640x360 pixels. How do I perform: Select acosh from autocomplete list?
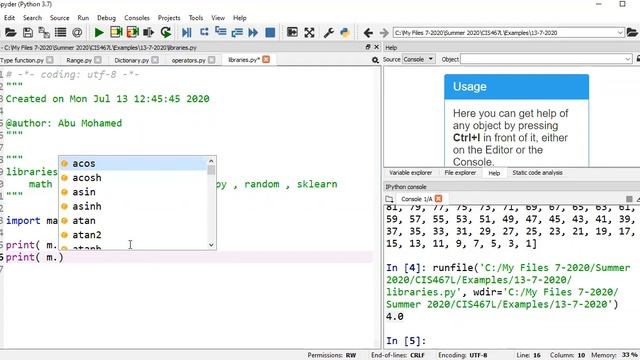pyautogui.click(x=133, y=178)
